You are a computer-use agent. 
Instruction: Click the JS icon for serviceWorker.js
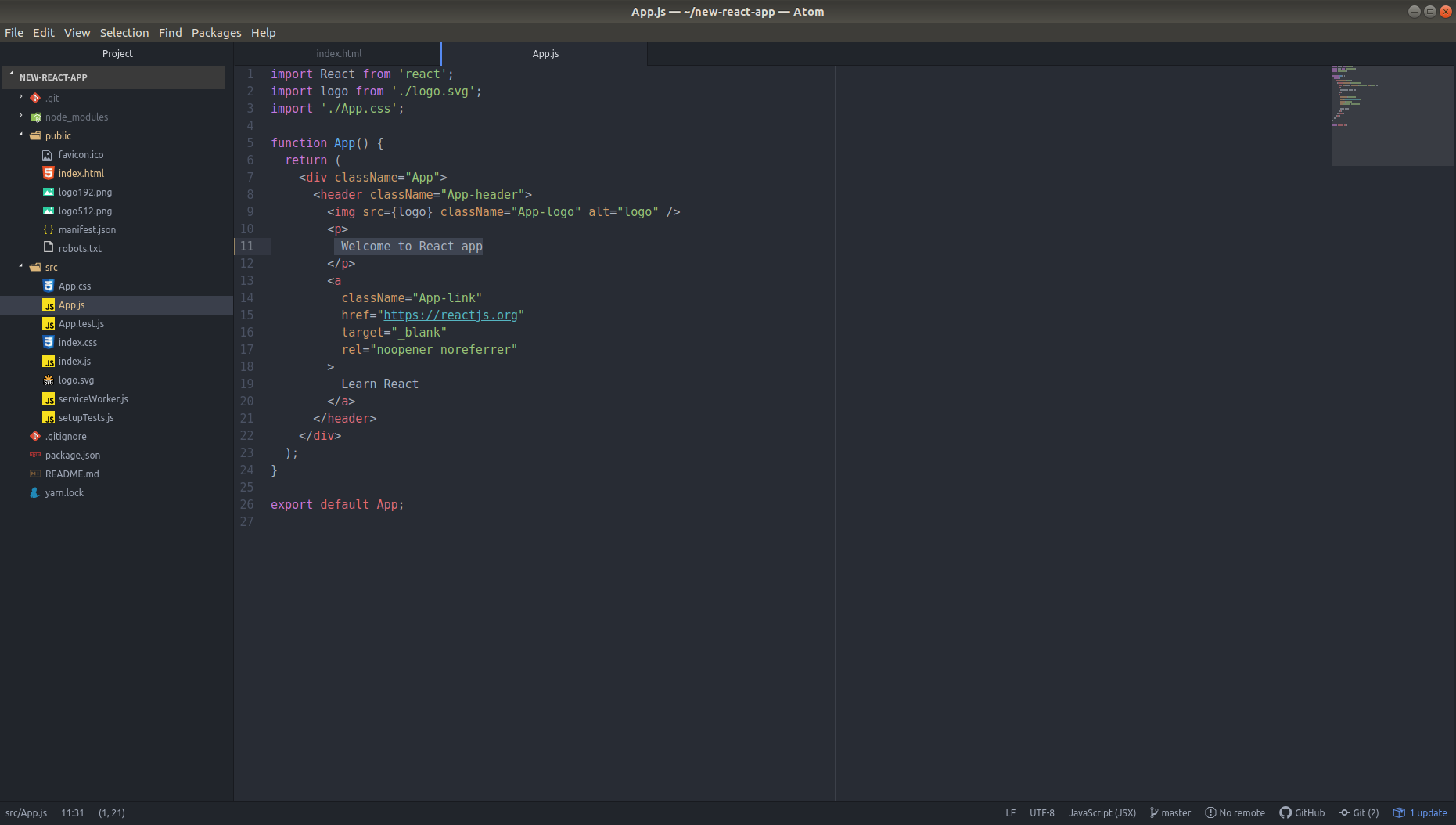48,398
